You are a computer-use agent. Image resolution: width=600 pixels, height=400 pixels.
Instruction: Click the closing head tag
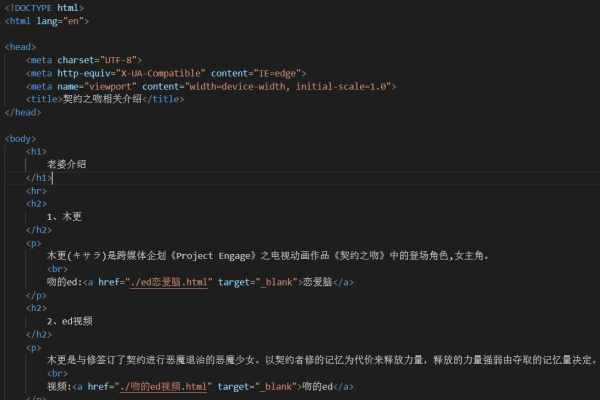pos(23,112)
